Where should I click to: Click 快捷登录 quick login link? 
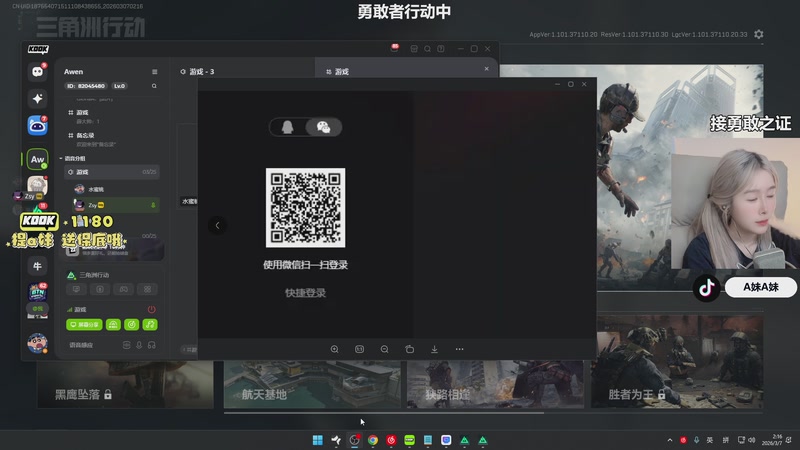coord(305,293)
